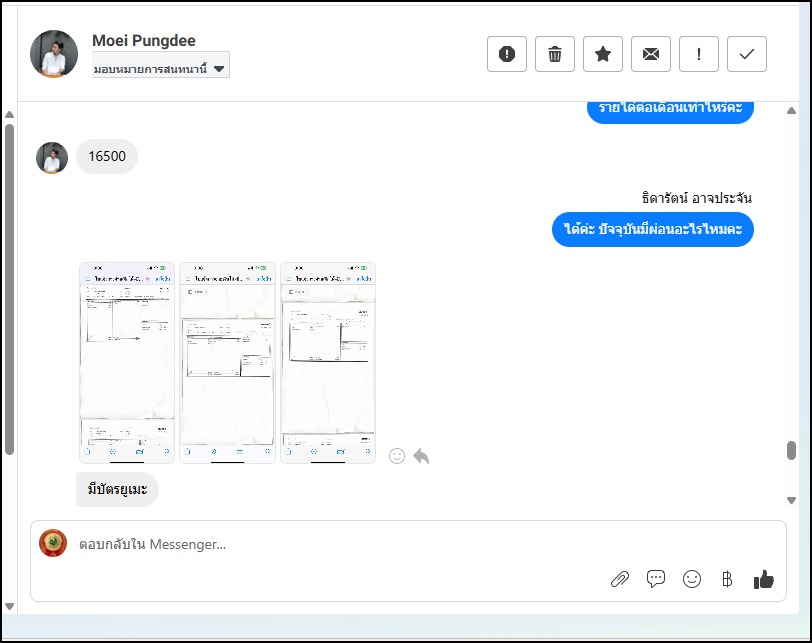The image size is (812, 643).
Task: Open Moei Pungdee's header profile photo
Action: point(54,54)
